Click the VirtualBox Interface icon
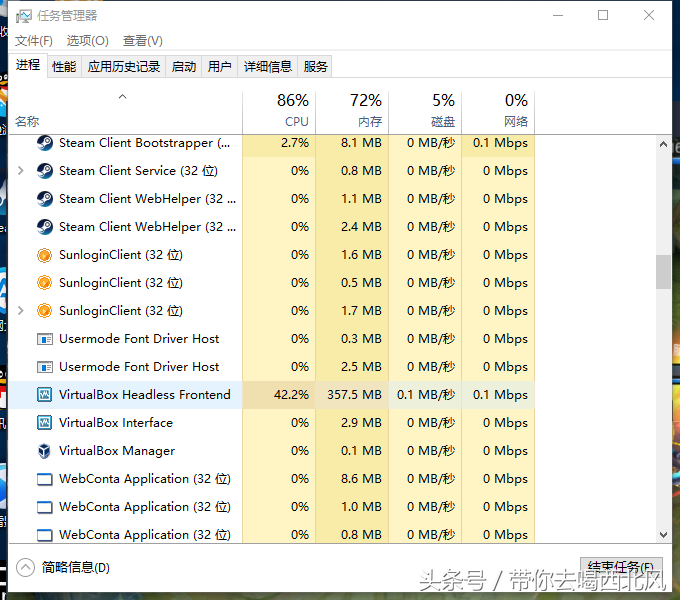The height and width of the screenshot is (600, 680). coord(45,423)
